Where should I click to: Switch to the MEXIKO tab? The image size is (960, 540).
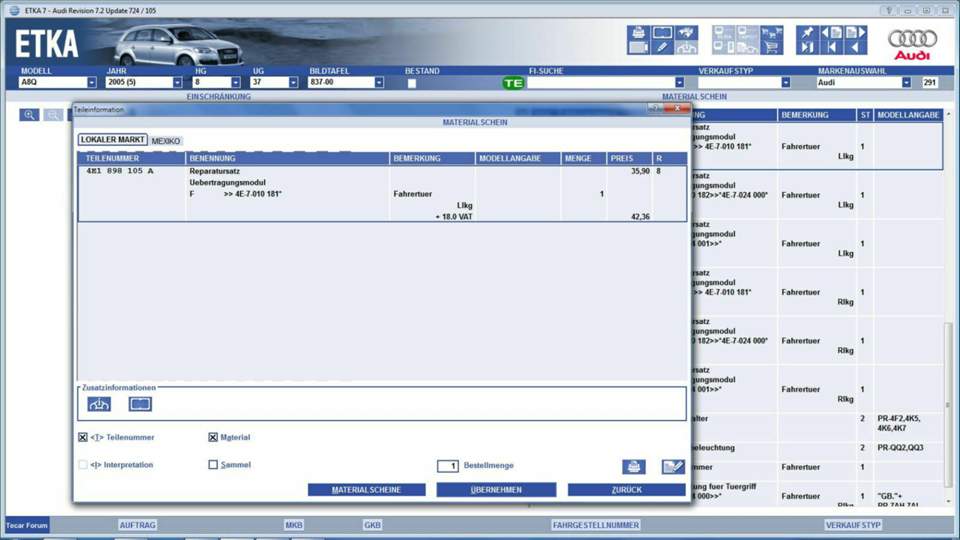click(x=166, y=141)
